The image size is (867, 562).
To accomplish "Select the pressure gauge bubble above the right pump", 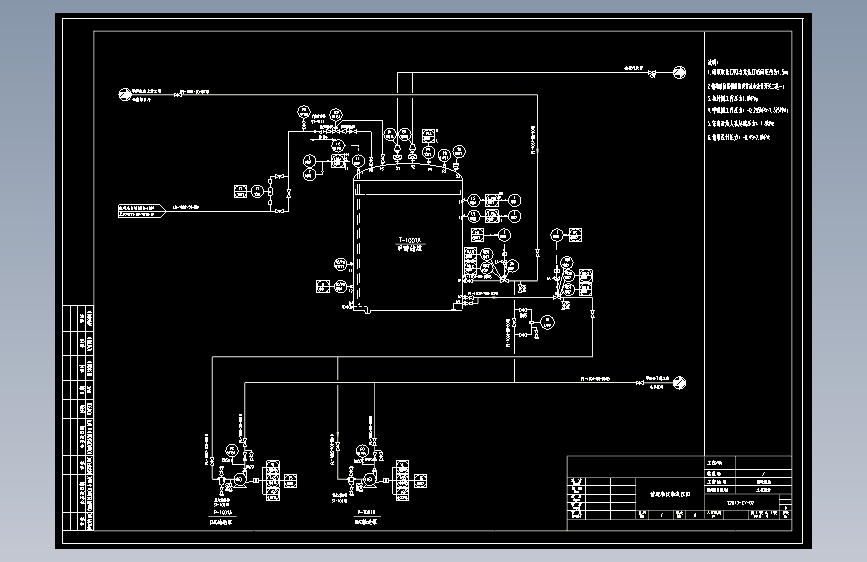I will click(x=362, y=450).
